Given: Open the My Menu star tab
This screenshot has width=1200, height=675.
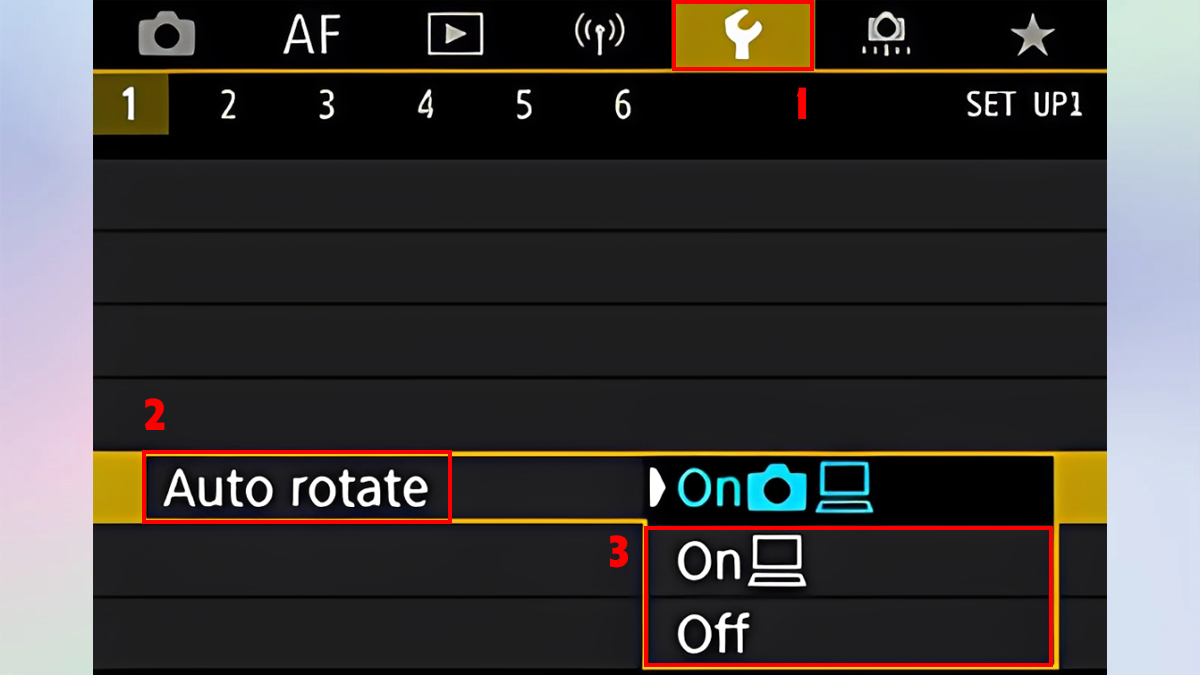Looking at the screenshot, I should coord(1032,36).
